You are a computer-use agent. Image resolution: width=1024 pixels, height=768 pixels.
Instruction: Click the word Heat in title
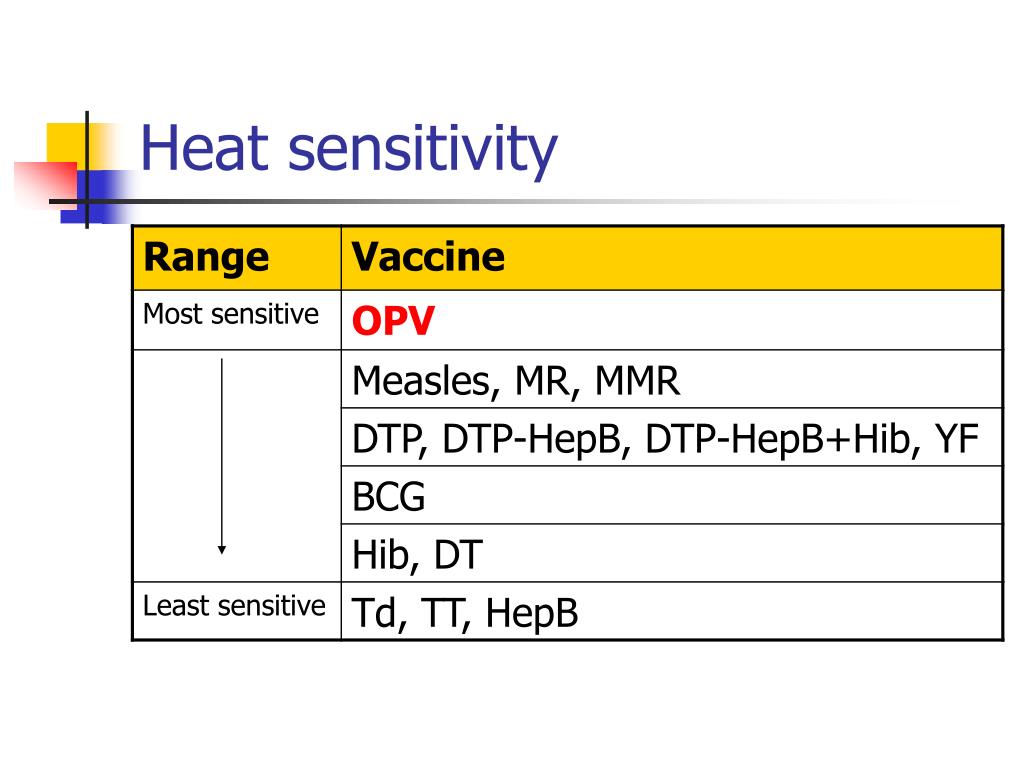click(204, 148)
